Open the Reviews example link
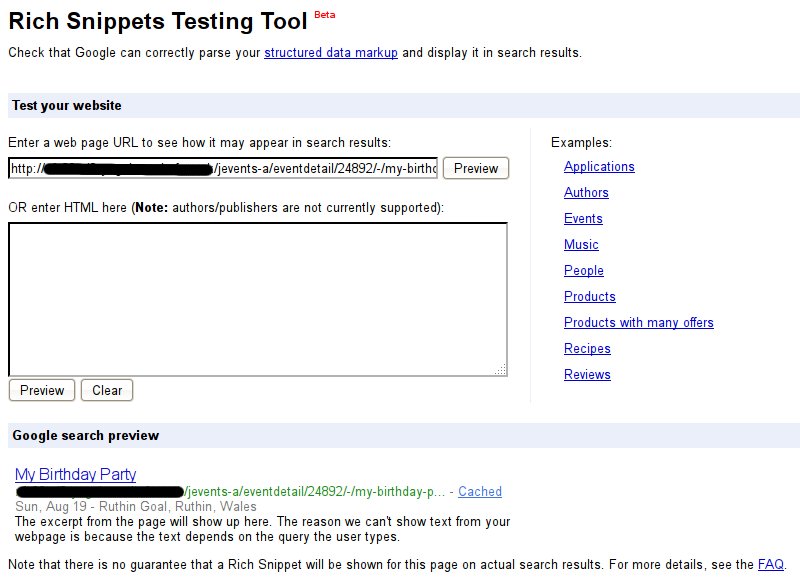 click(587, 375)
